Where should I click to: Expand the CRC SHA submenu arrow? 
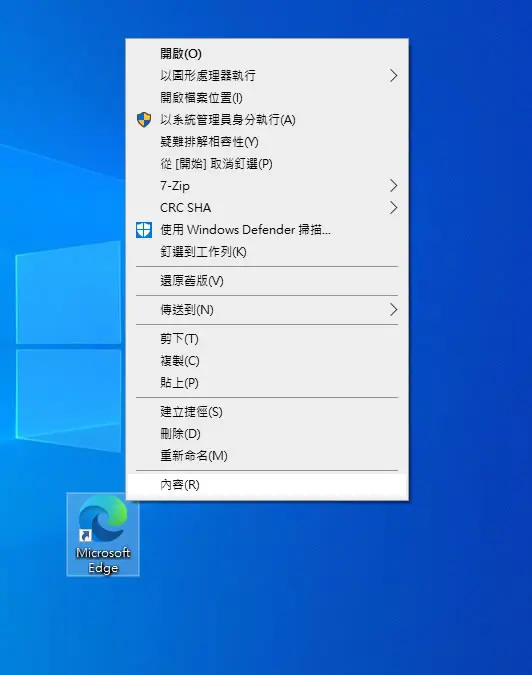393,208
